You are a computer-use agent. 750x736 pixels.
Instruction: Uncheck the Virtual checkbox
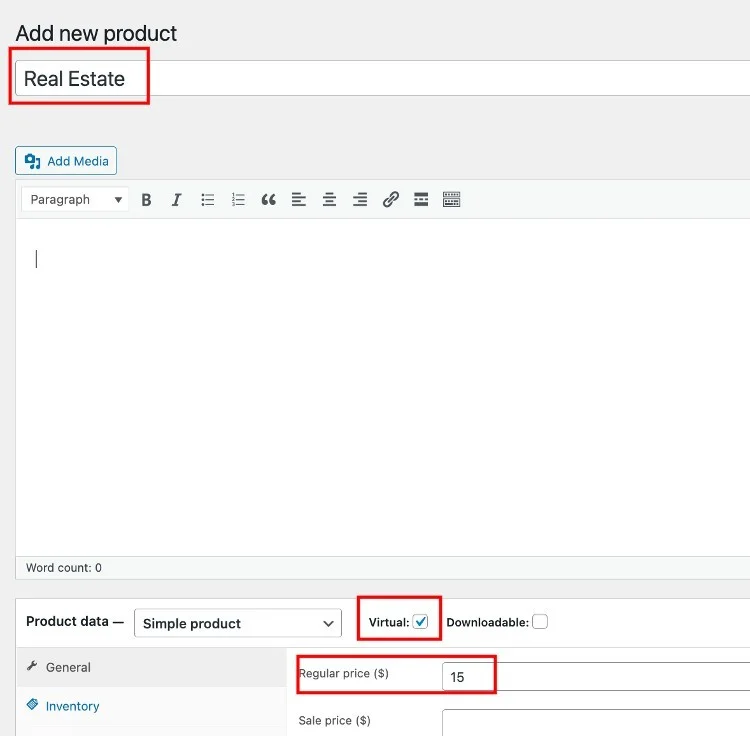pyautogui.click(x=420, y=622)
